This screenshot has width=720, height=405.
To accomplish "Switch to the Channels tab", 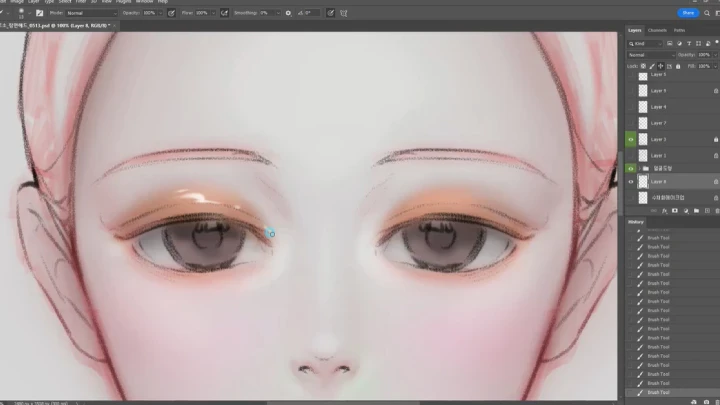I will [657, 30].
